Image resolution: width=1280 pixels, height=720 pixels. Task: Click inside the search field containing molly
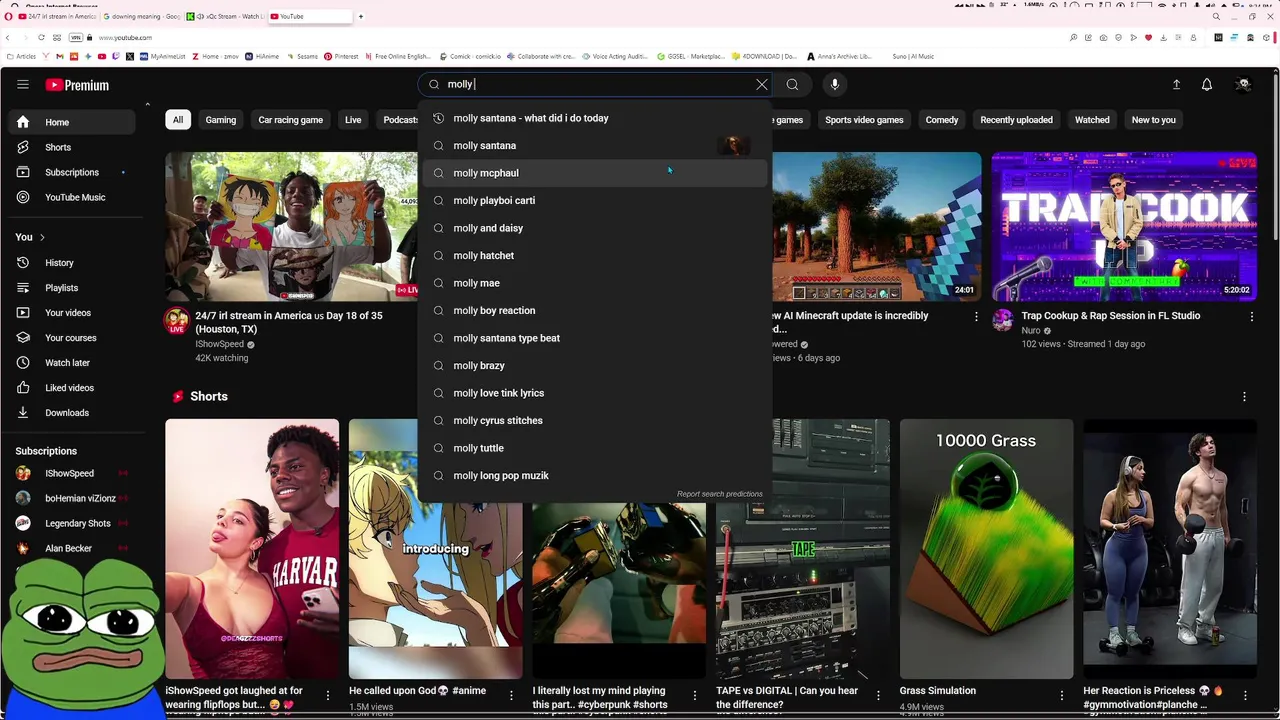point(595,85)
